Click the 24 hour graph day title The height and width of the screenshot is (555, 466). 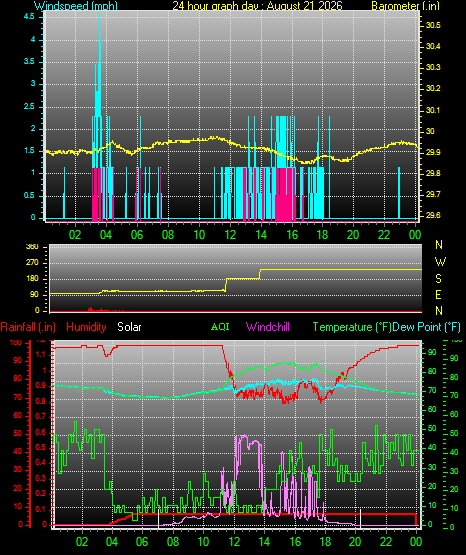[x=257, y=6]
